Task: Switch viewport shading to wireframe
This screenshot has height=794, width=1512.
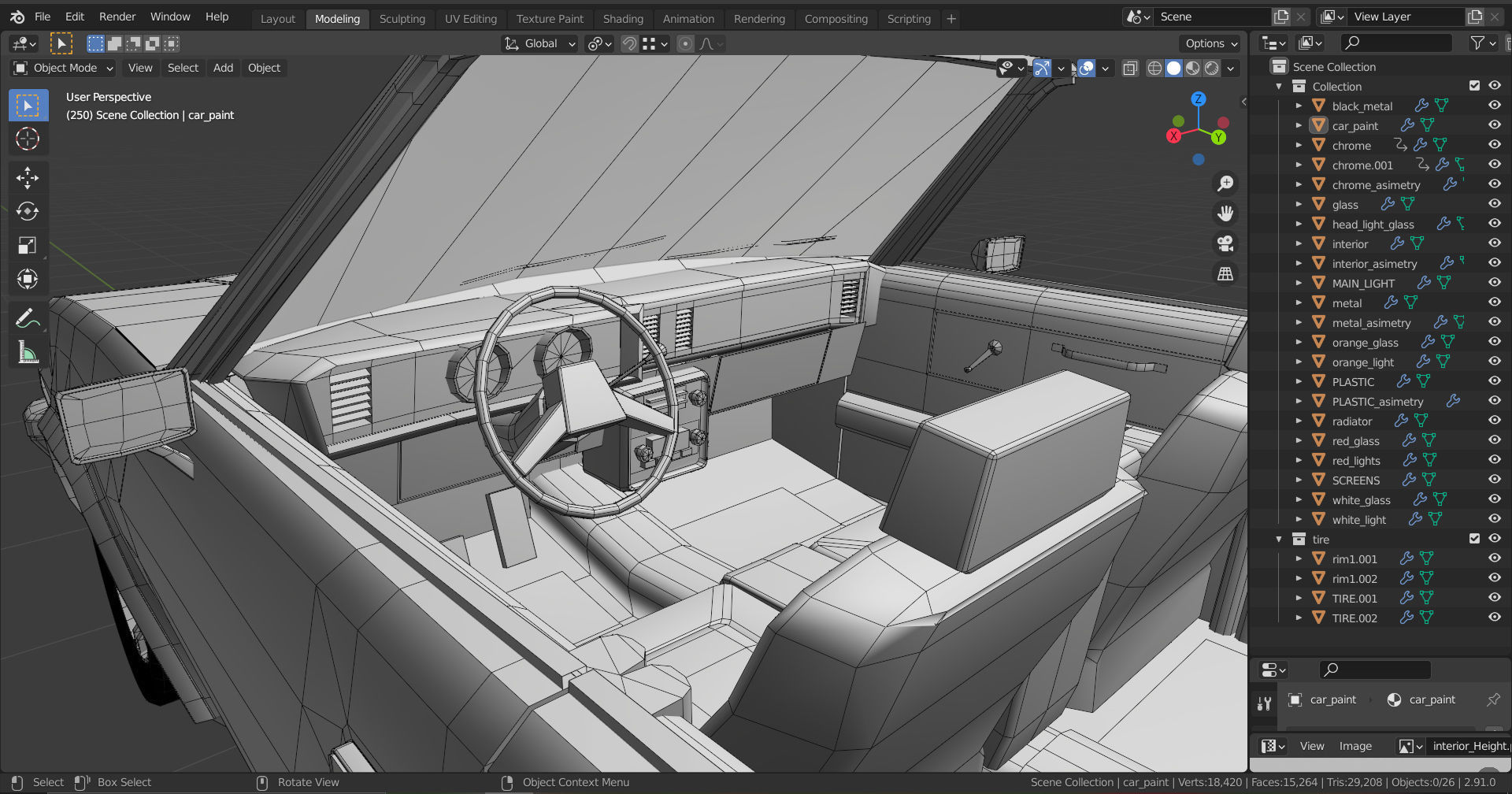Action: tap(1154, 69)
